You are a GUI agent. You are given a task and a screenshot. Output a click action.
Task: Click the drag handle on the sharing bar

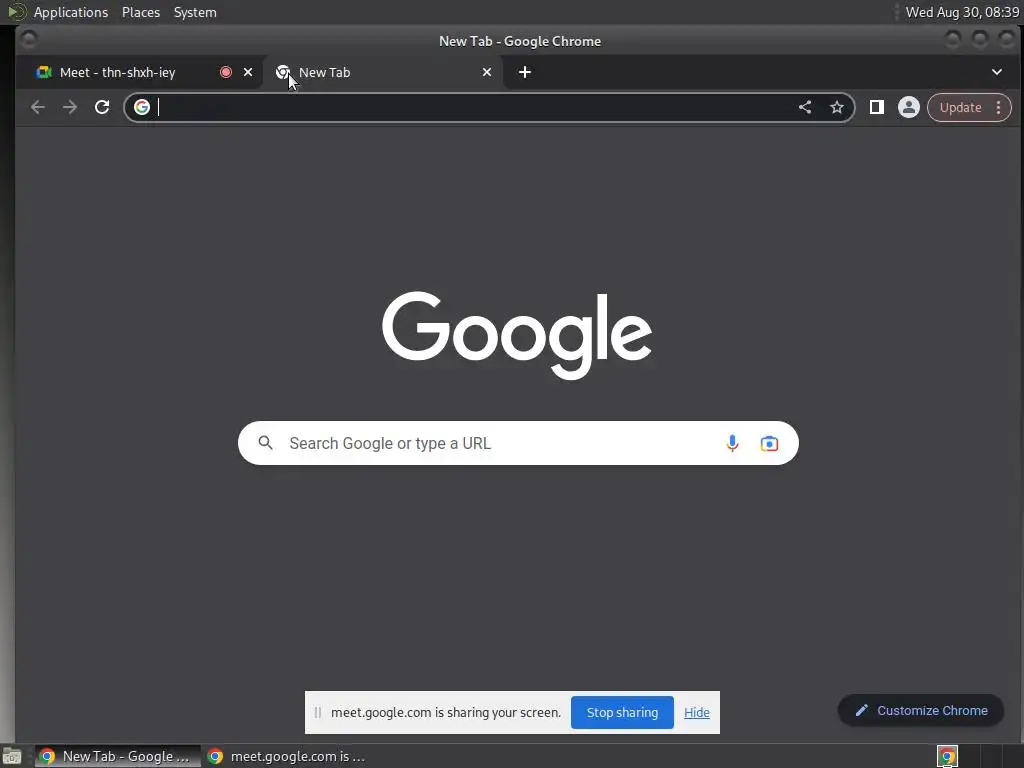pyautogui.click(x=317, y=712)
